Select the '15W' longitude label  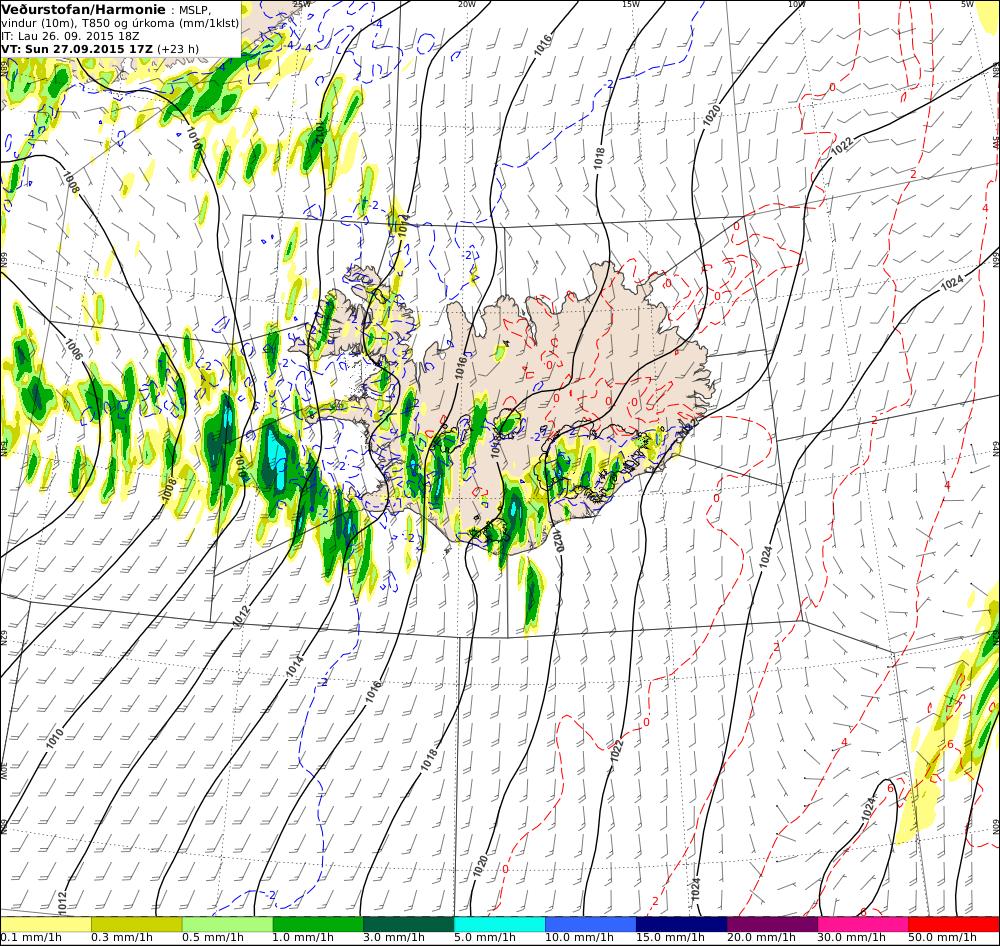click(x=630, y=4)
